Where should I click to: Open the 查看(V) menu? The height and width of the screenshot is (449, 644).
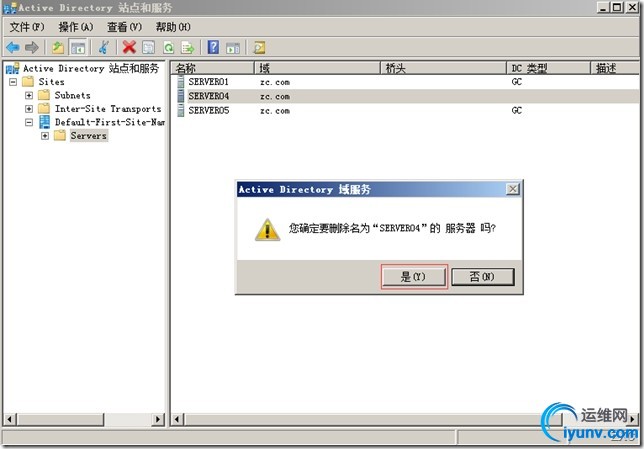point(124,27)
